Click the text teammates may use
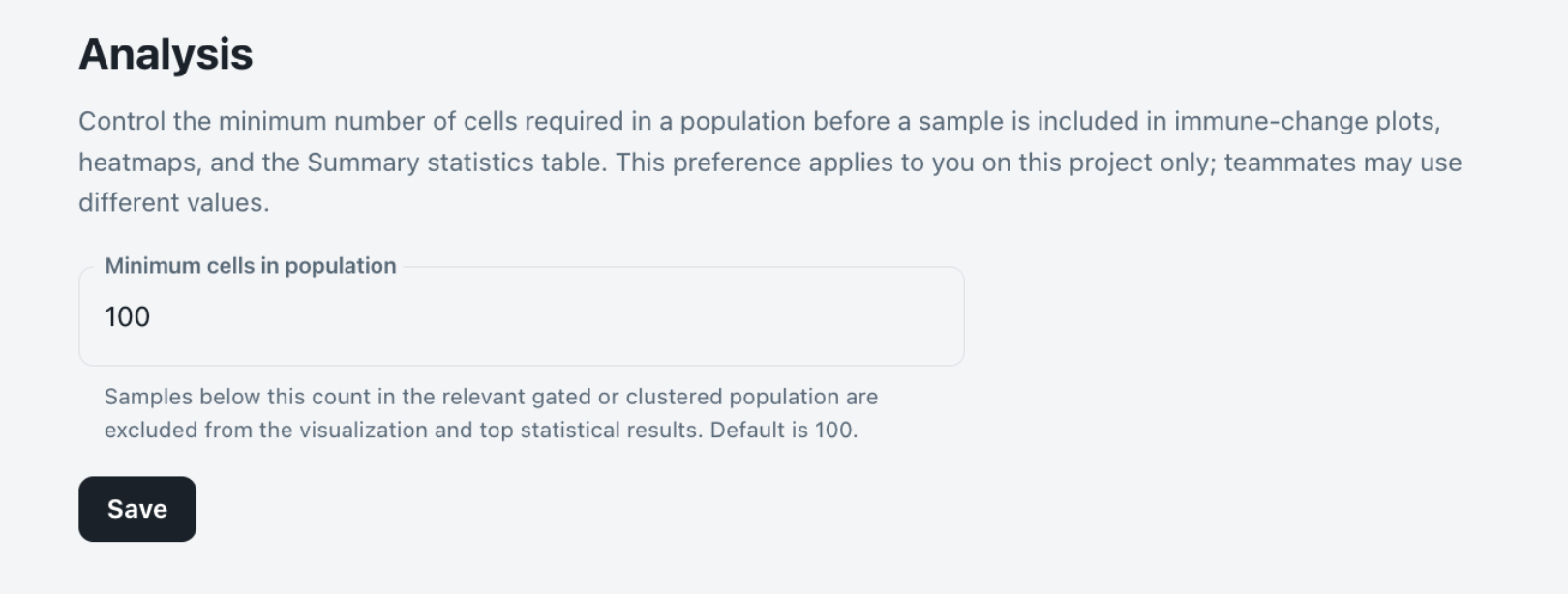The image size is (1568, 594). pyautogui.click(x=1342, y=163)
